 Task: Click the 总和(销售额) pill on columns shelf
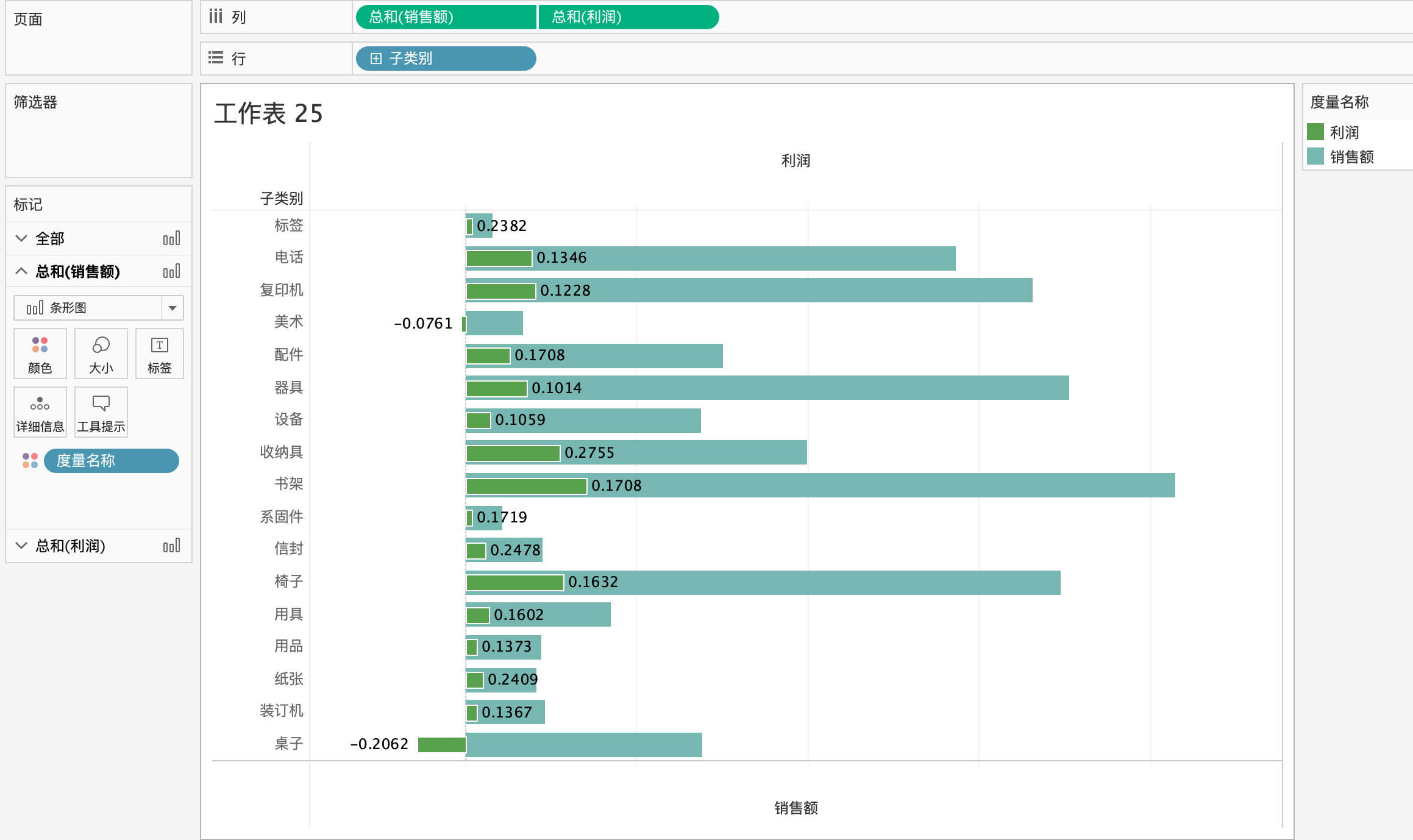[446, 17]
